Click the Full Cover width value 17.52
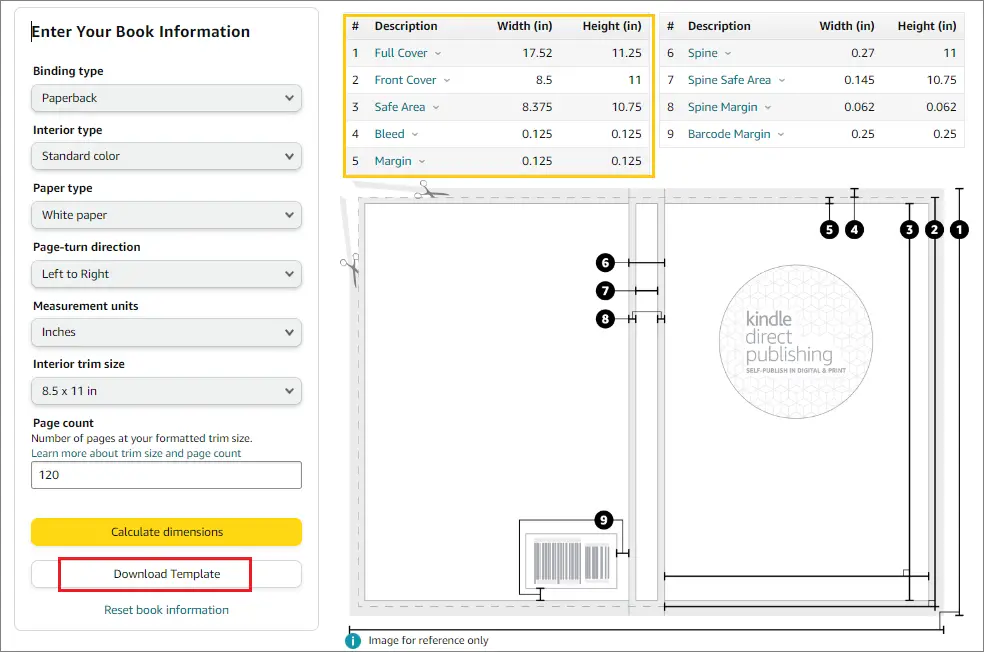Viewport: 984px width, 652px height. point(537,53)
